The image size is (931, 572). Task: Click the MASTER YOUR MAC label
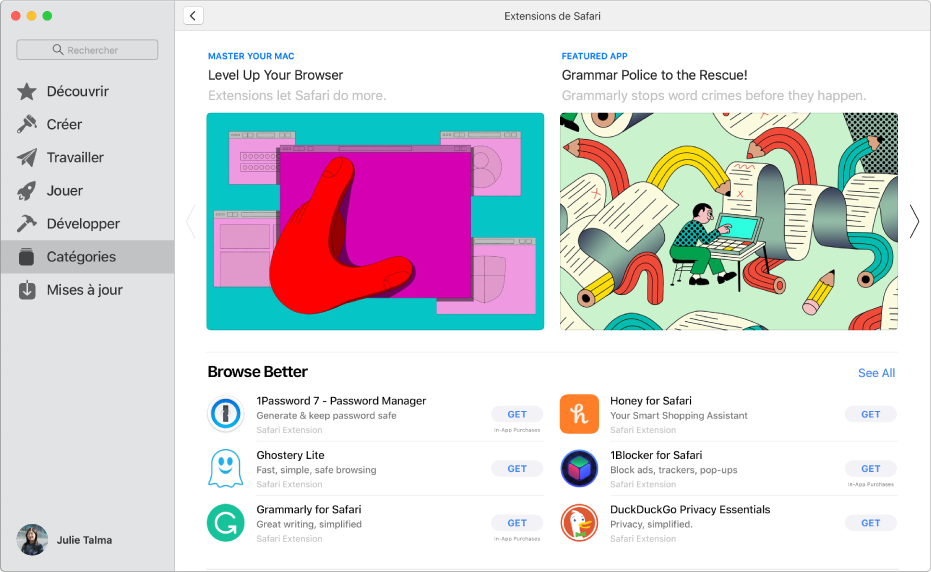coord(251,56)
